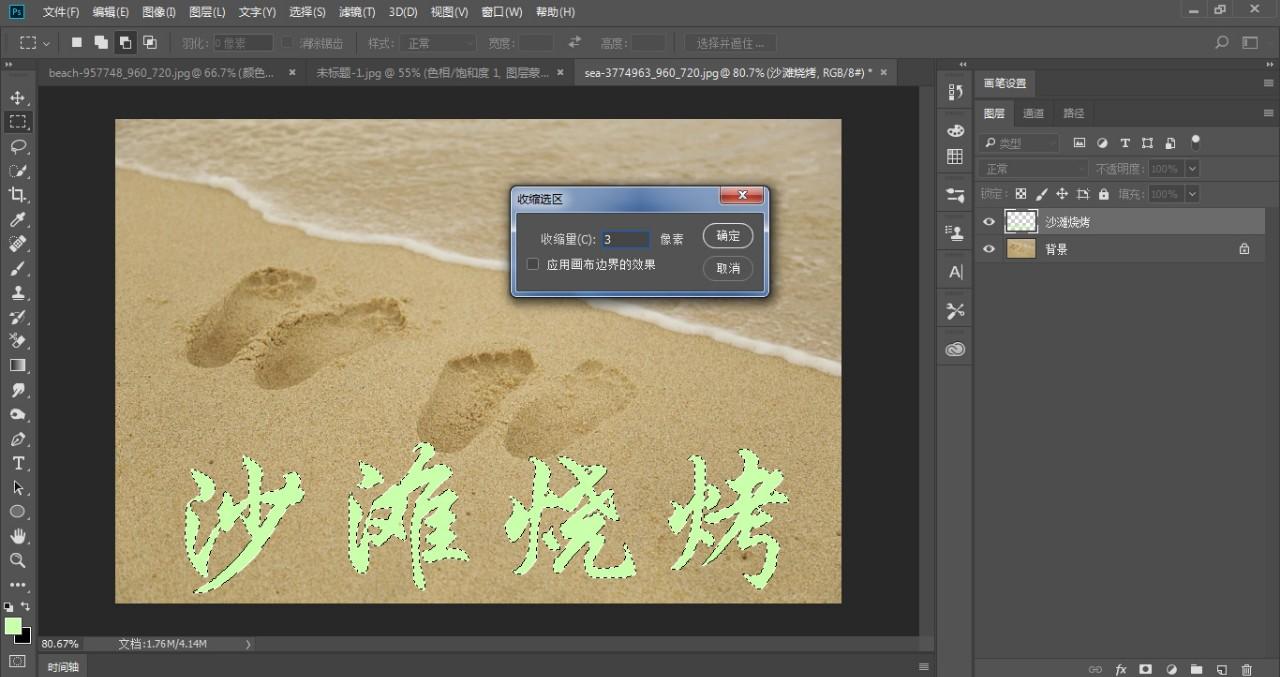Click 选择并遮住 button
1280x677 pixels.
[x=731, y=43]
